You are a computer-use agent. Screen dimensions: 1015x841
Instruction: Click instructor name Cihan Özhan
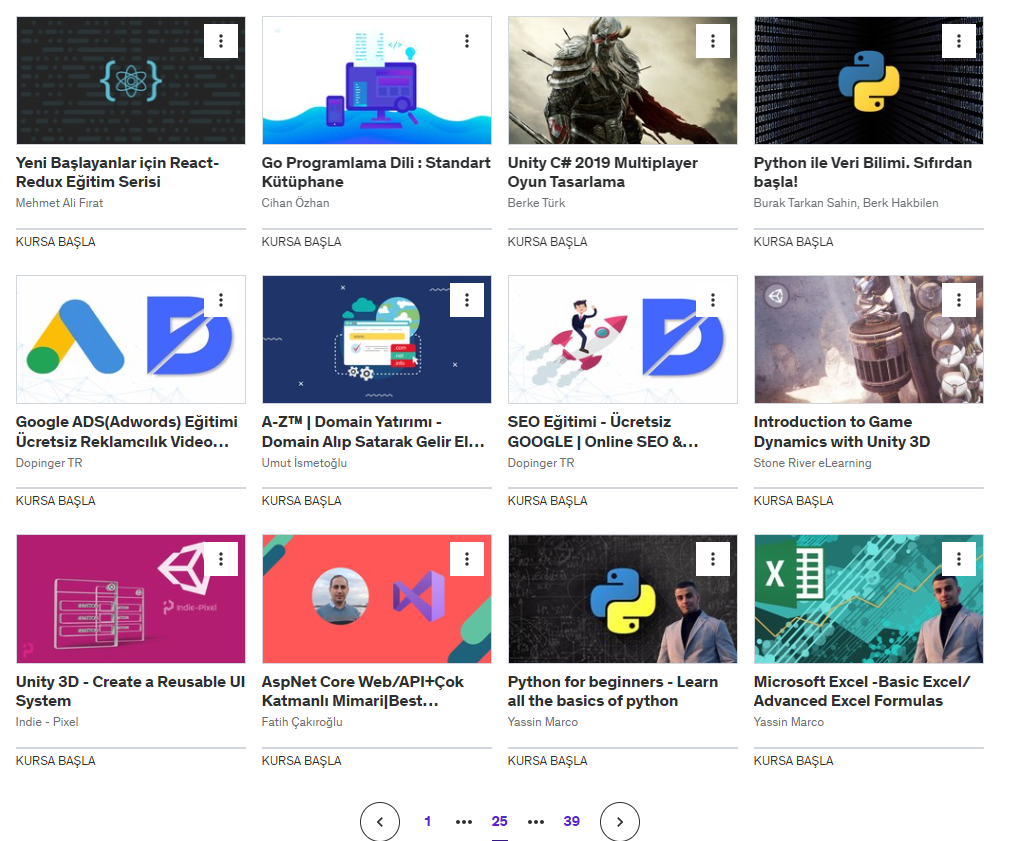coord(295,203)
